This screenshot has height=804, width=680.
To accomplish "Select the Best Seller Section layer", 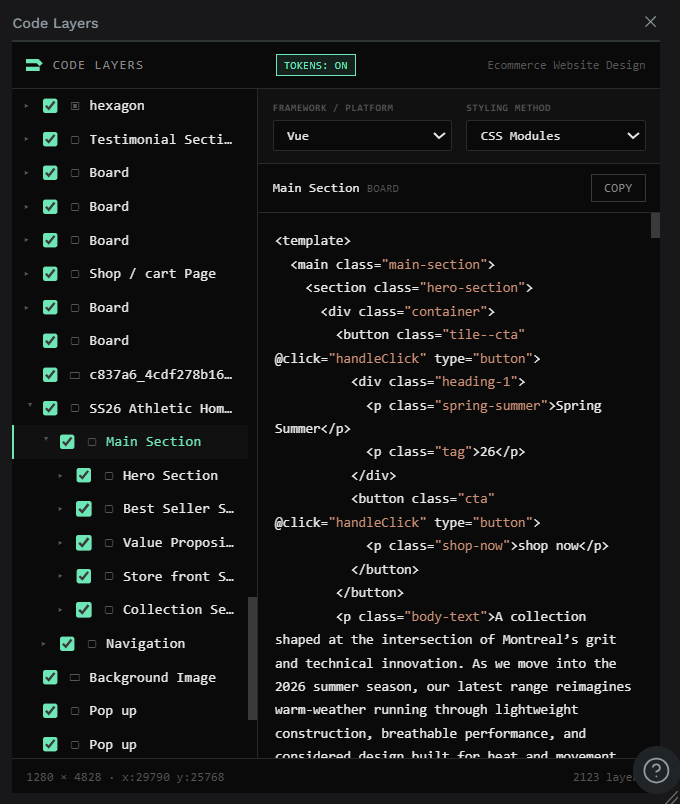I will pos(178,509).
